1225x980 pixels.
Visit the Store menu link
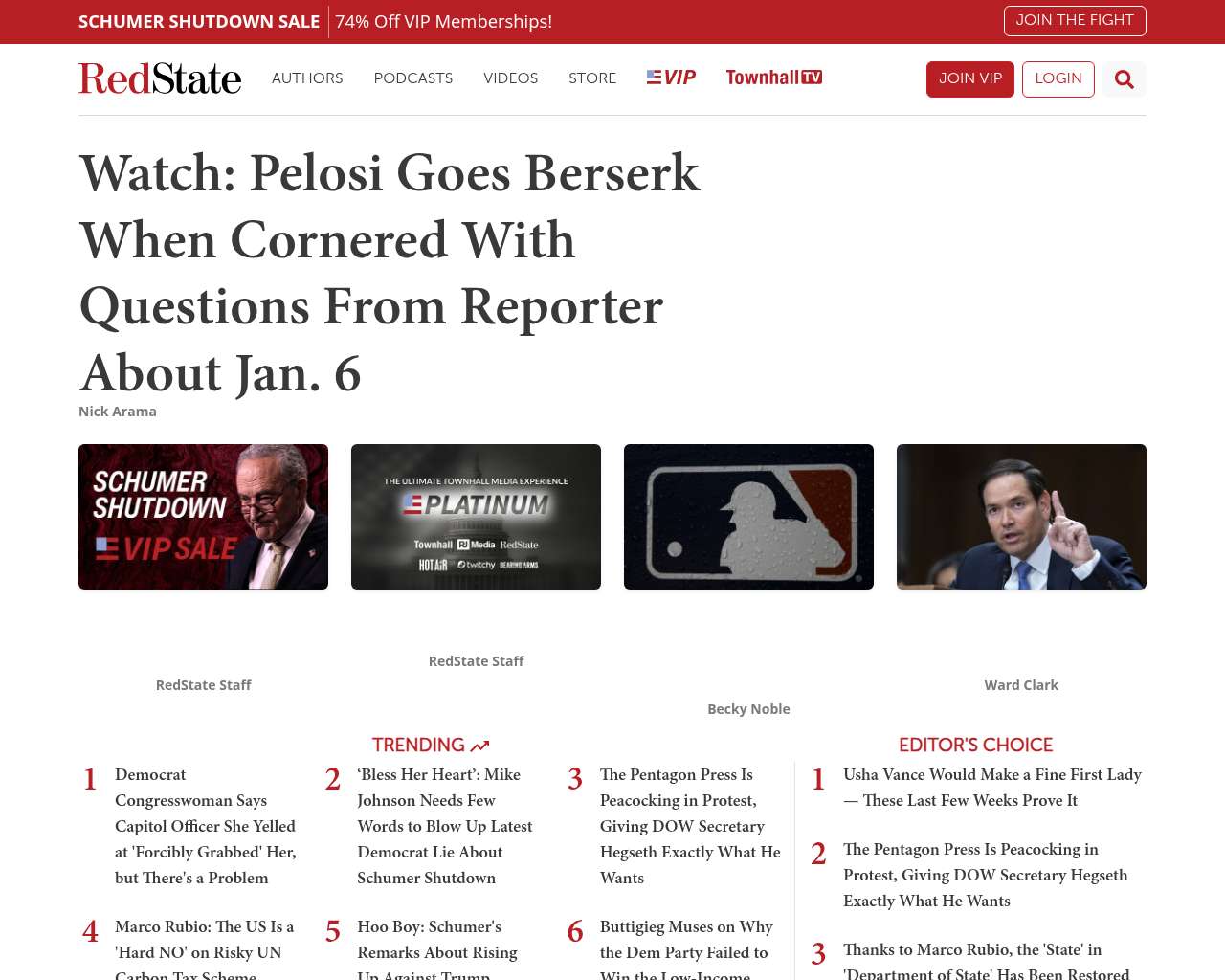pyautogui.click(x=592, y=78)
